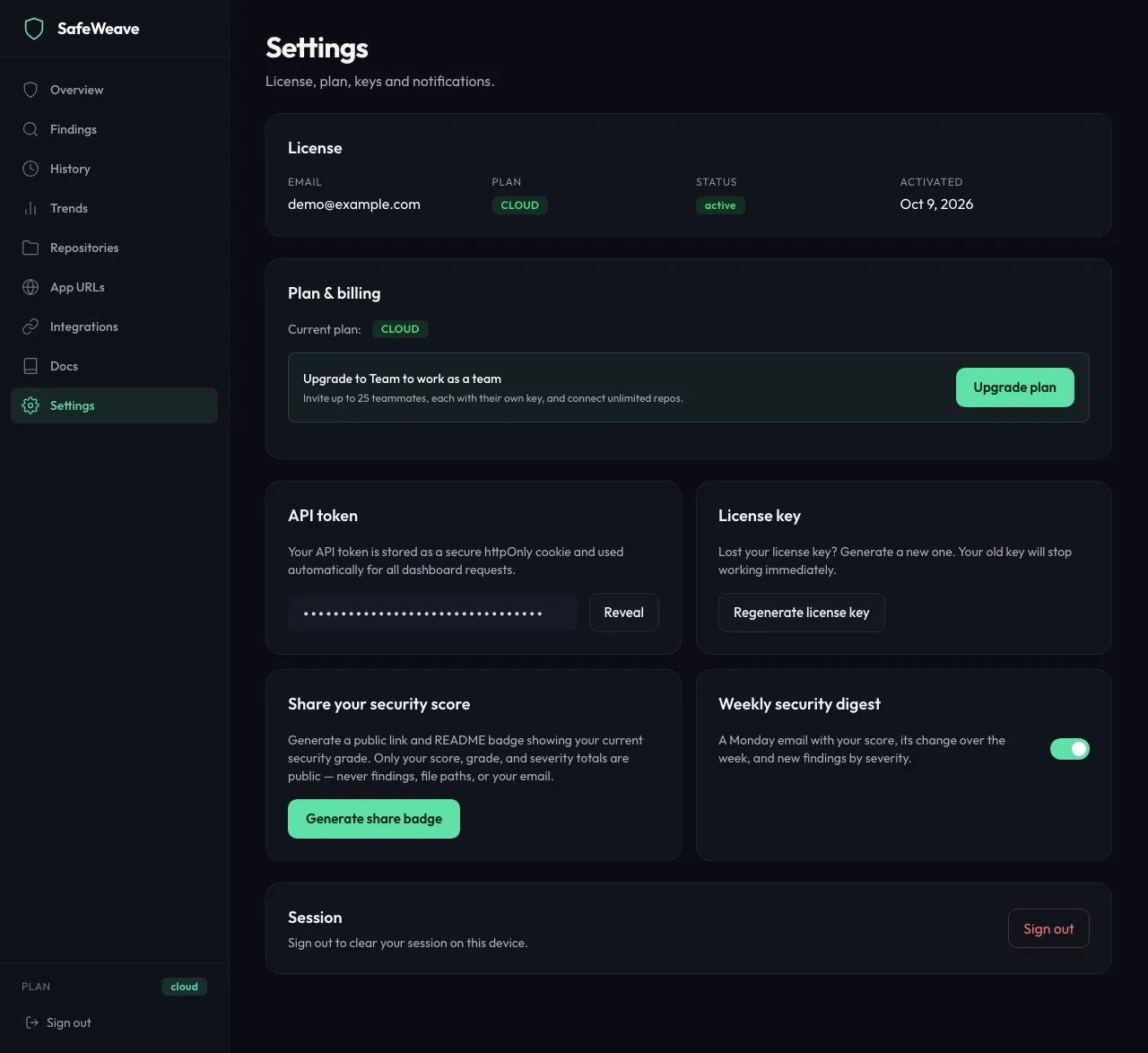Open Integrations page
Screen dimensions: 1148x1053
coord(114,326)
